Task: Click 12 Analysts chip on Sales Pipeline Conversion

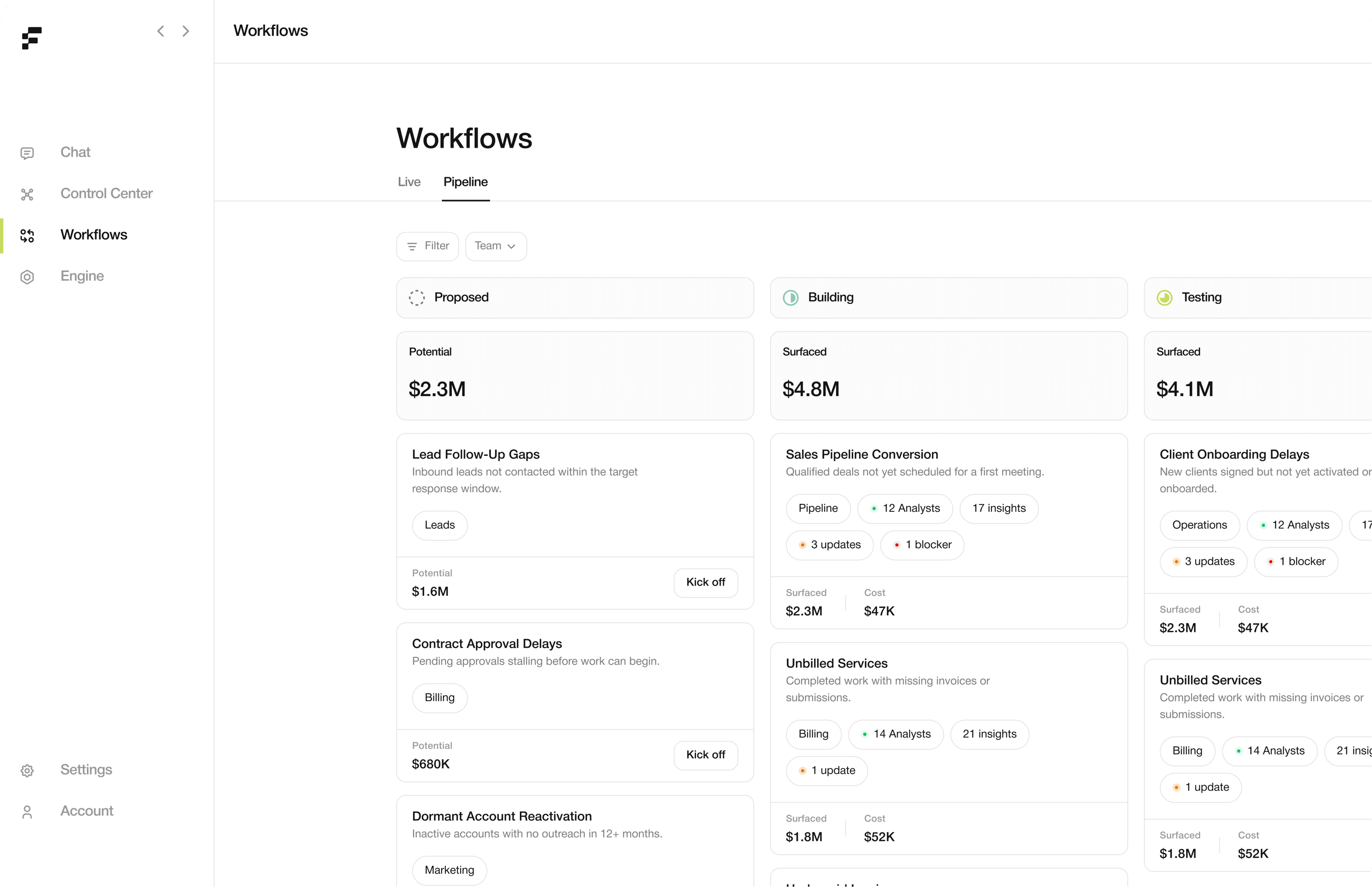Action: tap(905, 509)
